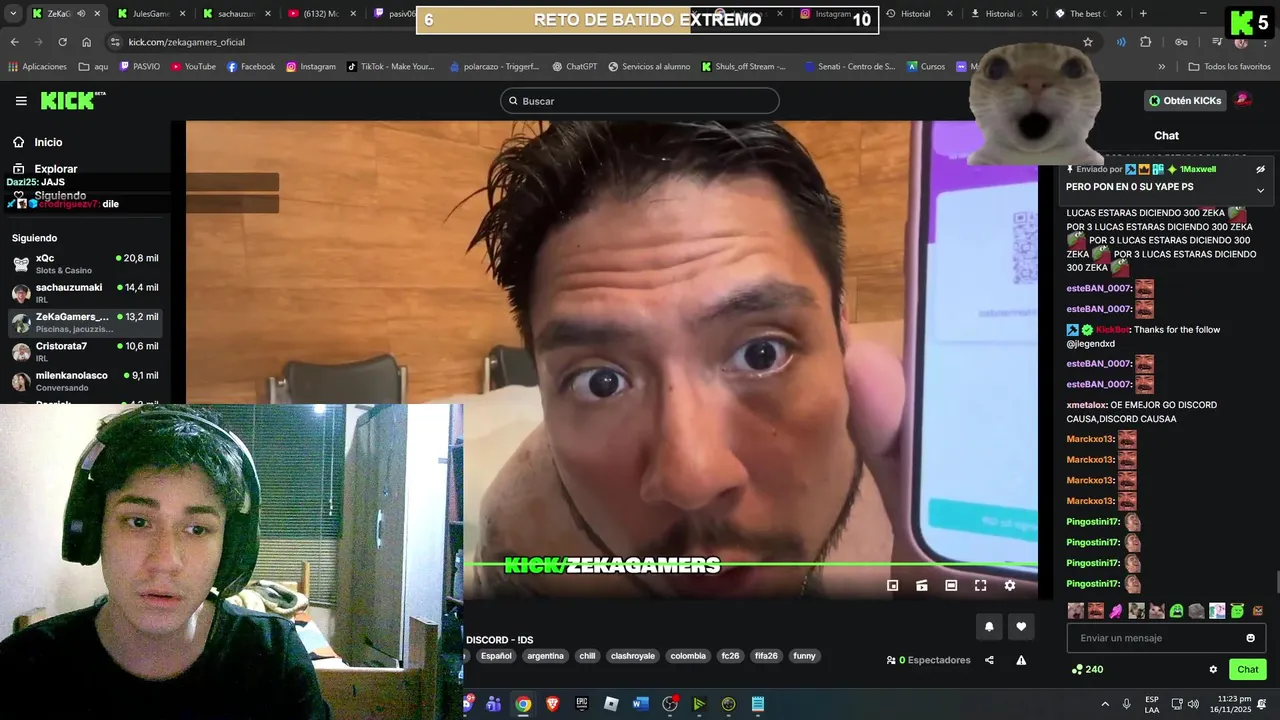Reload the page
The height and width of the screenshot is (720, 1280).
62,42
